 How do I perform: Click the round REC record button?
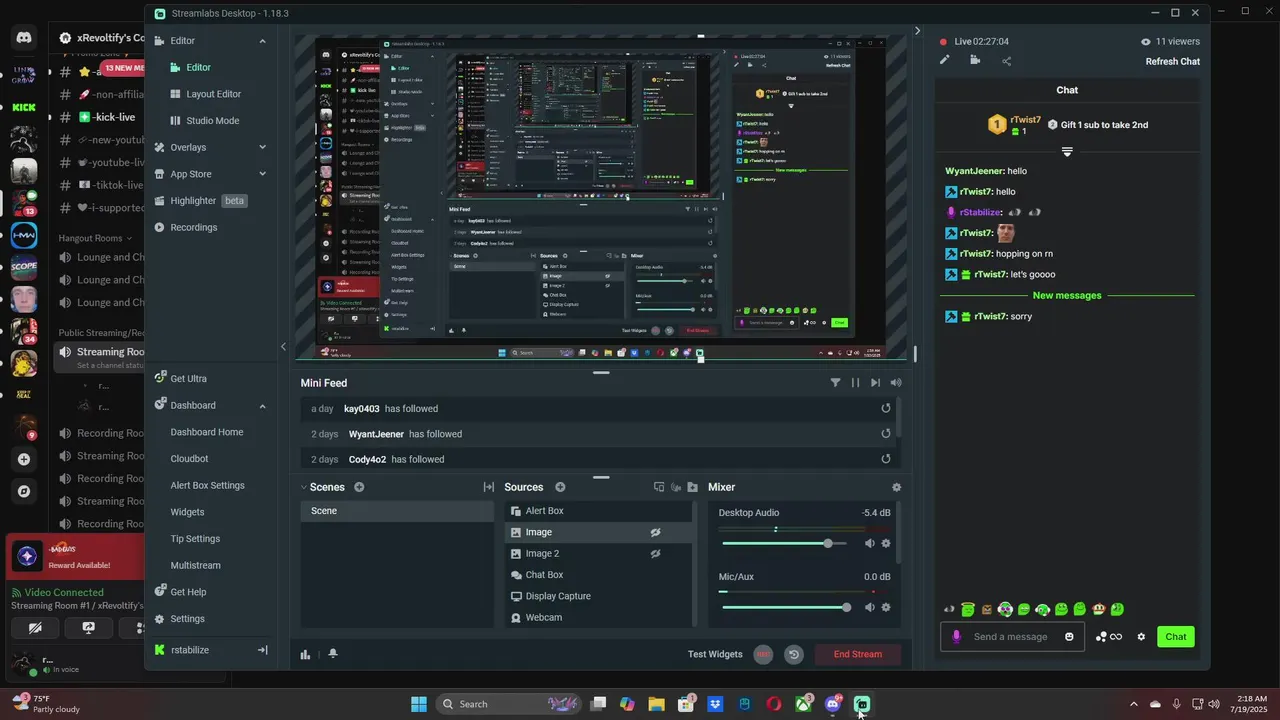[x=764, y=654]
